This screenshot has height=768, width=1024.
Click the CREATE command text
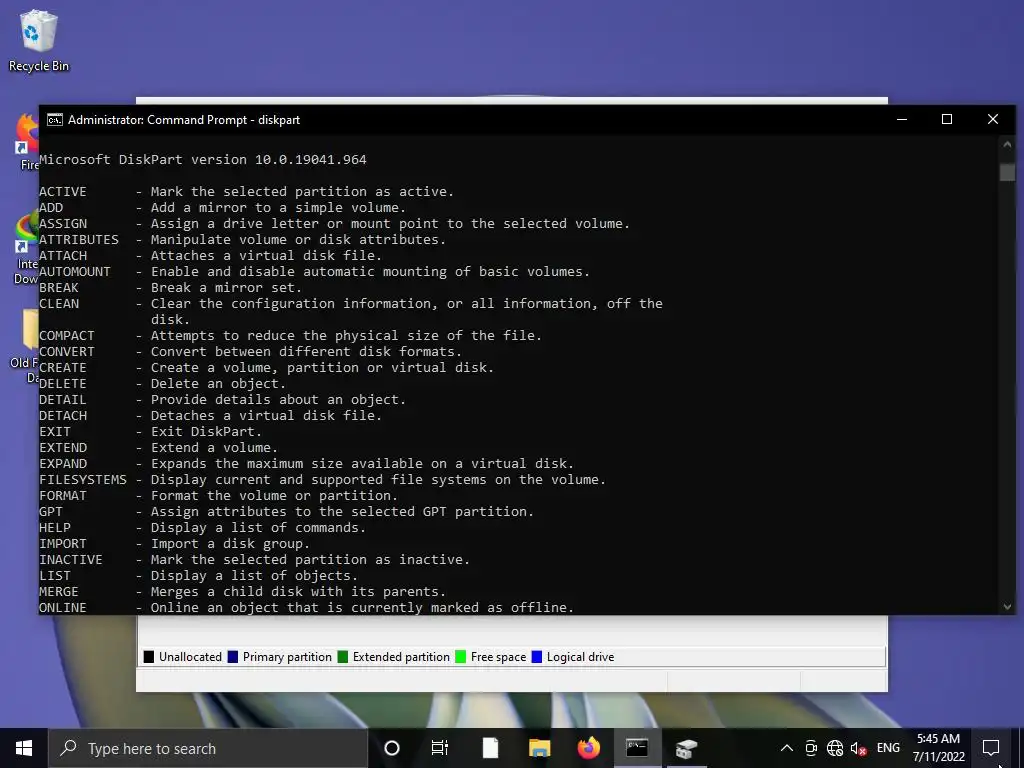[63, 368]
